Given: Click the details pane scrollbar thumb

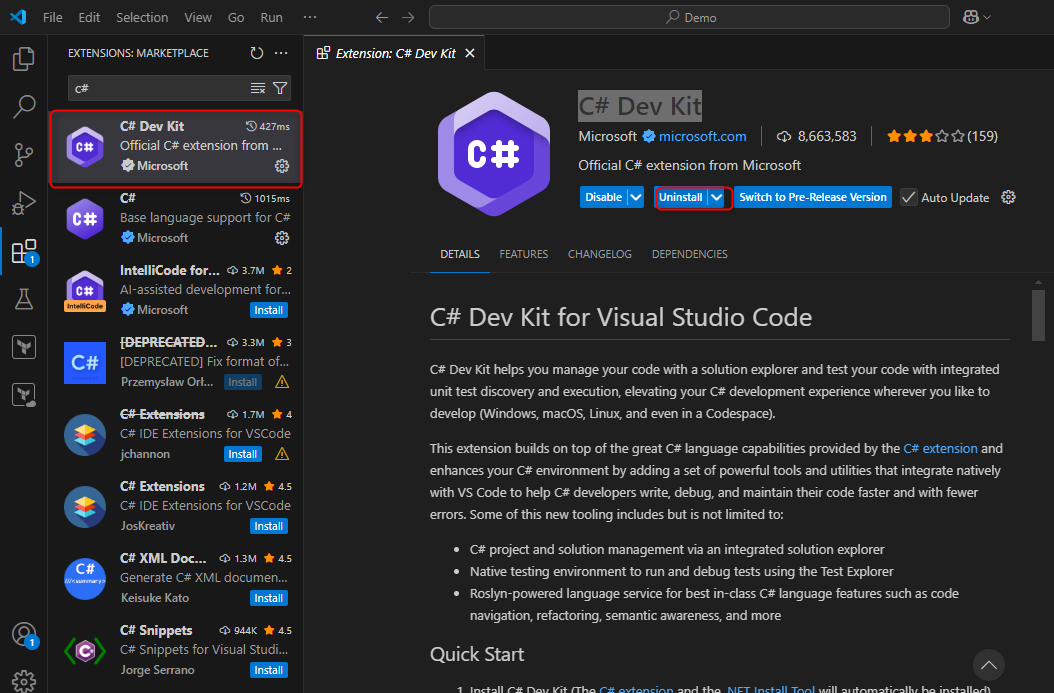Looking at the screenshot, I should pyautogui.click(x=1038, y=316).
